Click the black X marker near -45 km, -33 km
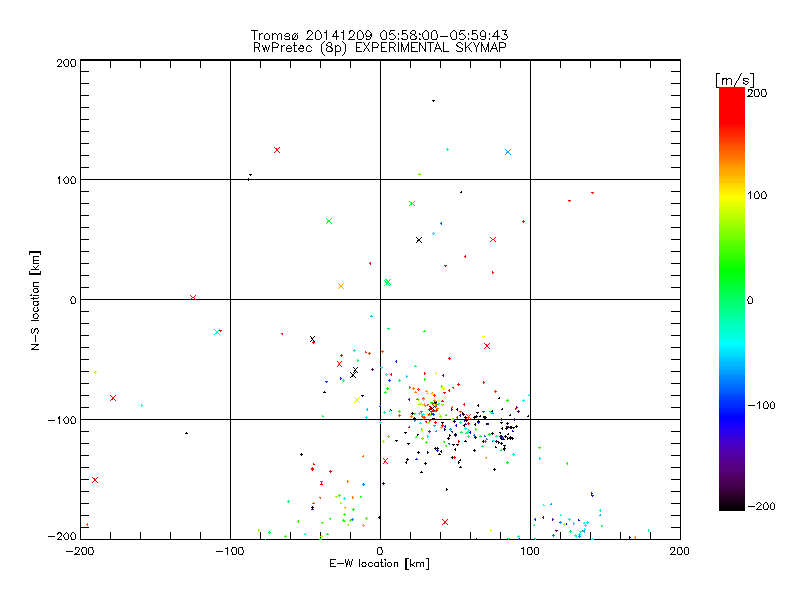 coord(312,339)
